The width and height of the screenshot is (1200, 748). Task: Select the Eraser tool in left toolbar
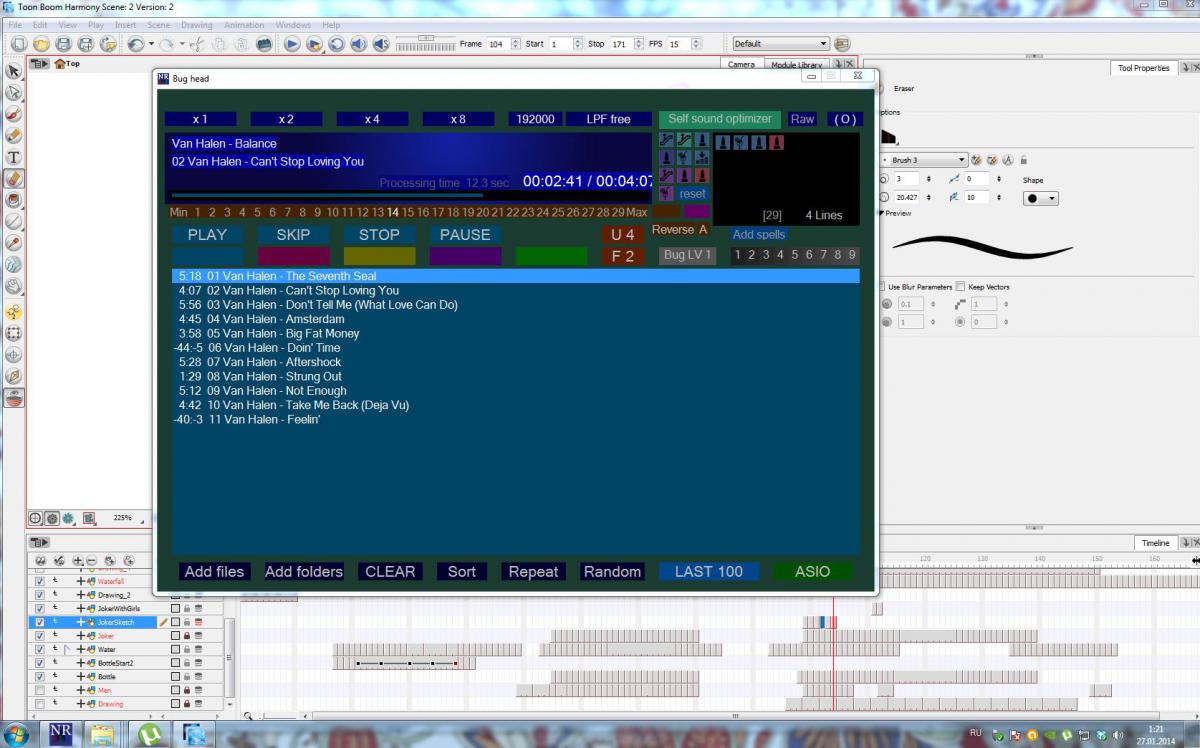[x=14, y=178]
